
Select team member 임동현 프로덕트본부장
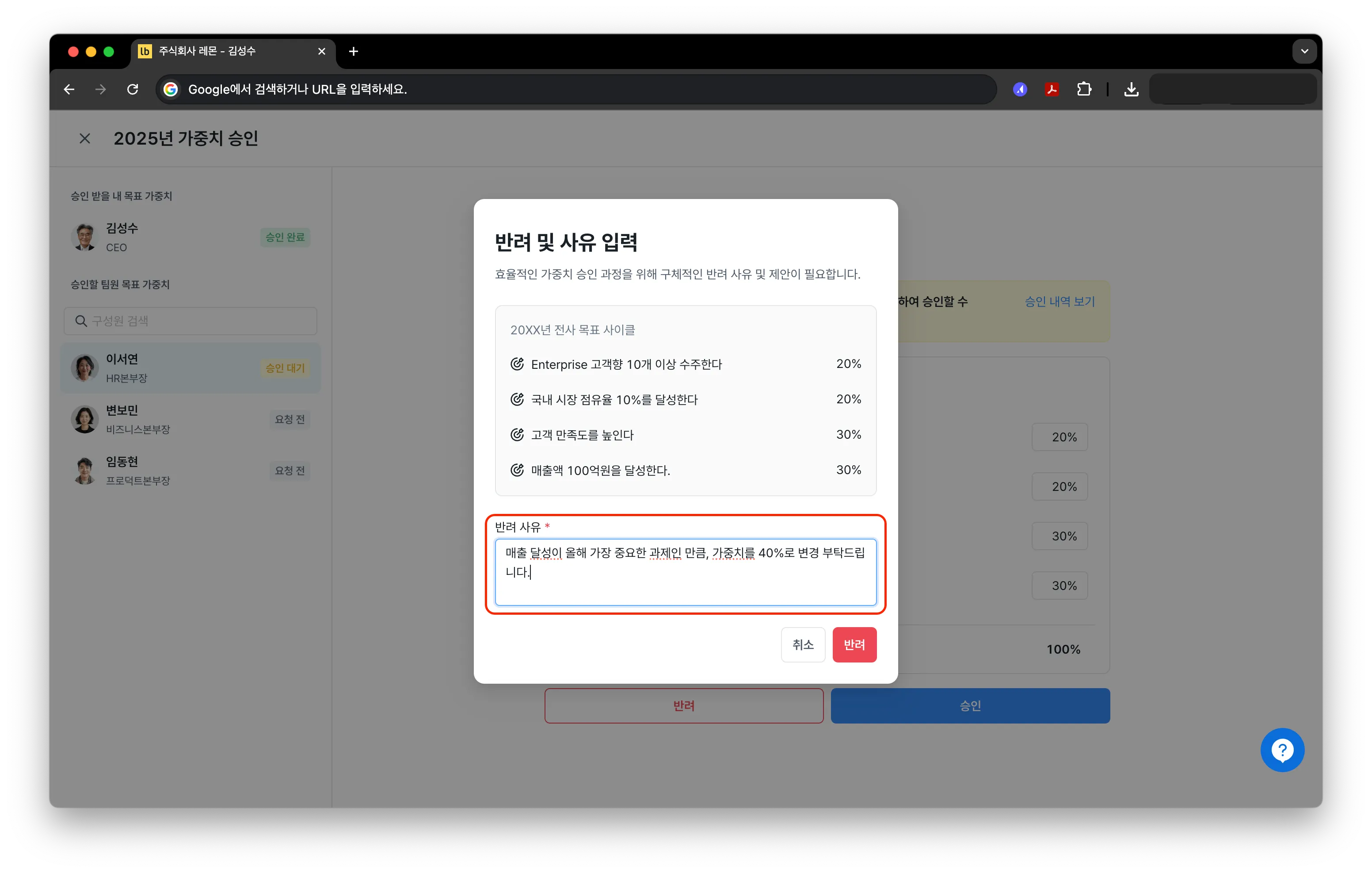point(191,471)
